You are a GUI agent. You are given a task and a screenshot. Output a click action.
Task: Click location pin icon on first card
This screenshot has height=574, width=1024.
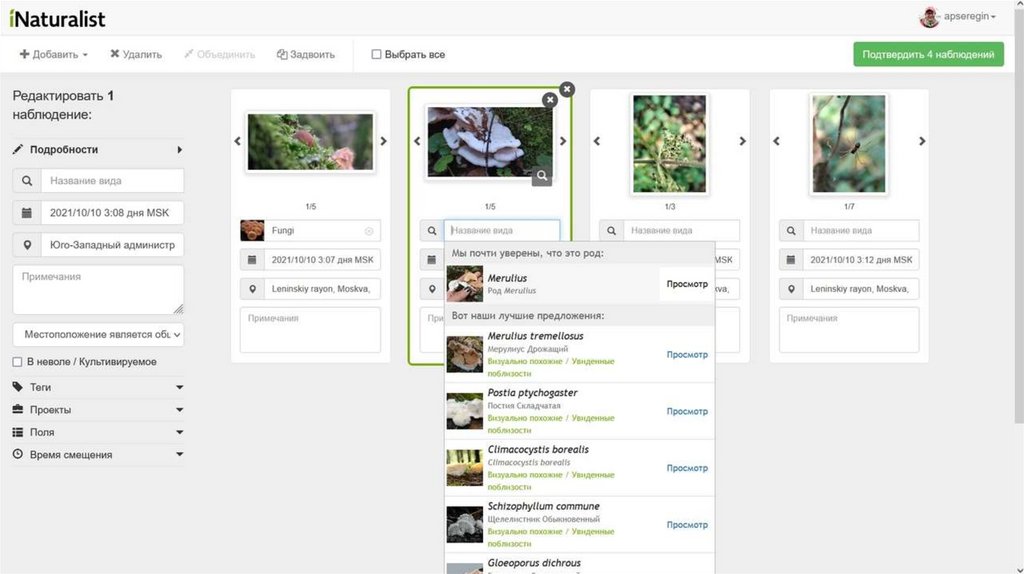(252, 289)
